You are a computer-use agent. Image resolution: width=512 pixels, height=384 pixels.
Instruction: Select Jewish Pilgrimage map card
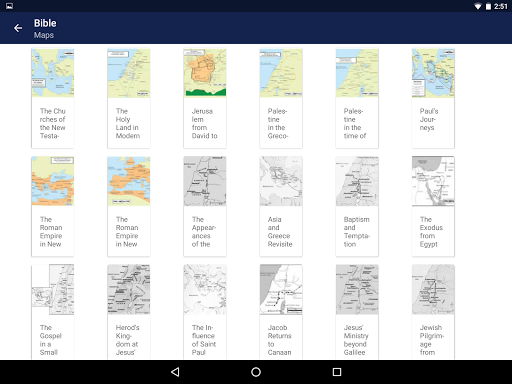433,312
